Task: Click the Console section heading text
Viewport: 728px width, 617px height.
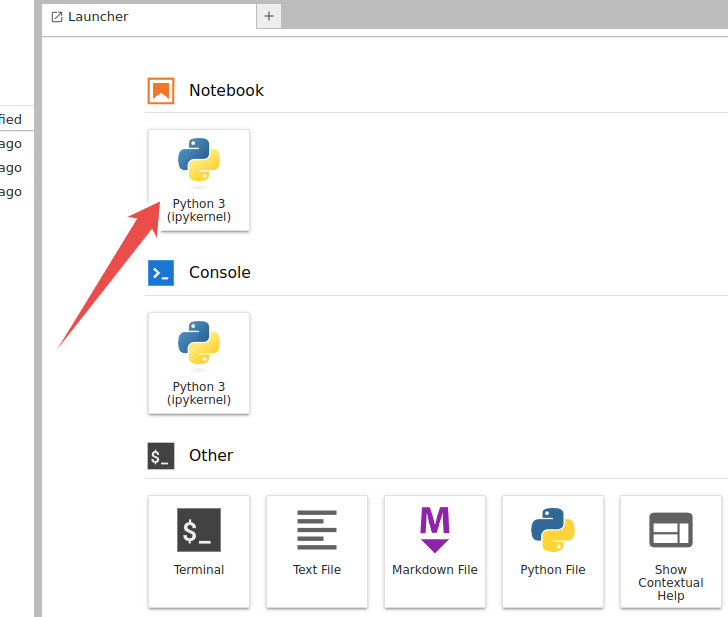Action: click(x=219, y=273)
